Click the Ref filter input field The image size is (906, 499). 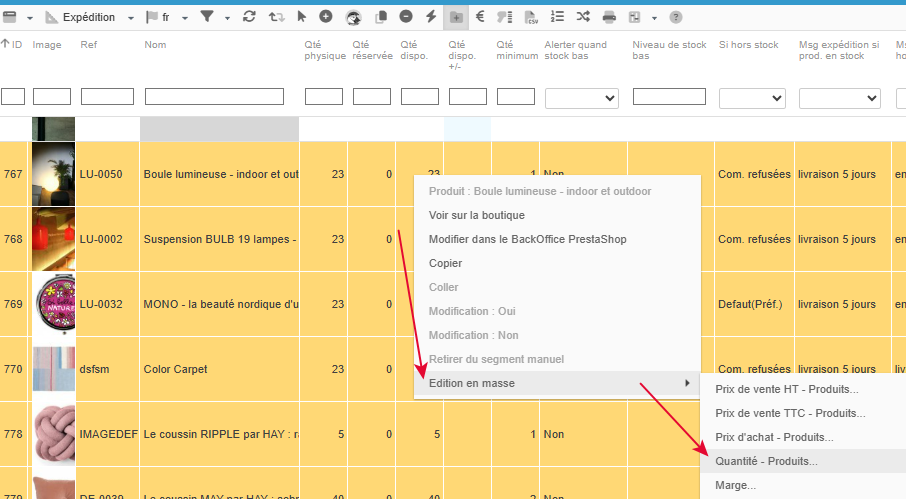(x=107, y=96)
